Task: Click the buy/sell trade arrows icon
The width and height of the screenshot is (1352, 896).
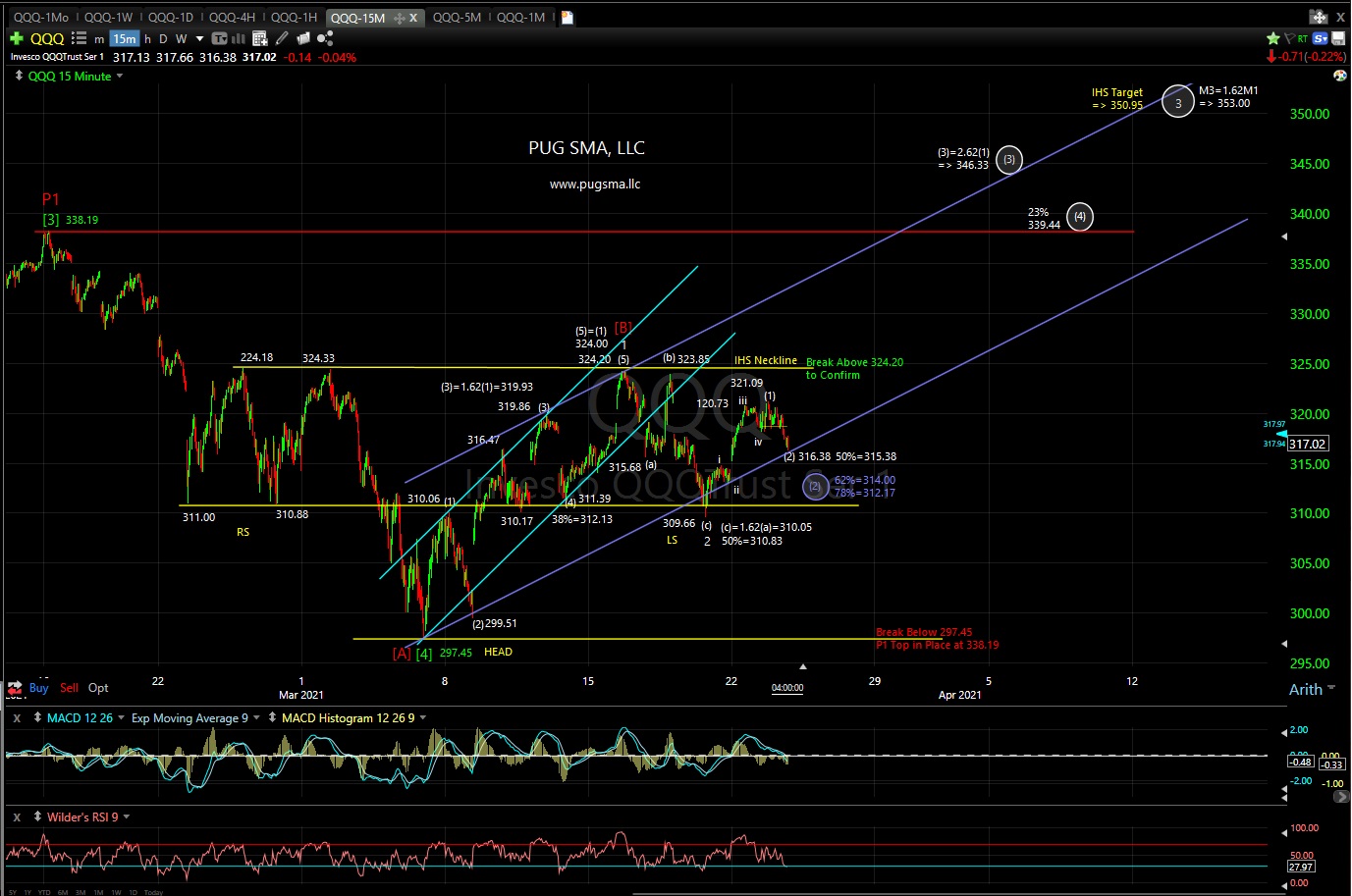Action: (x=15, y=688)
